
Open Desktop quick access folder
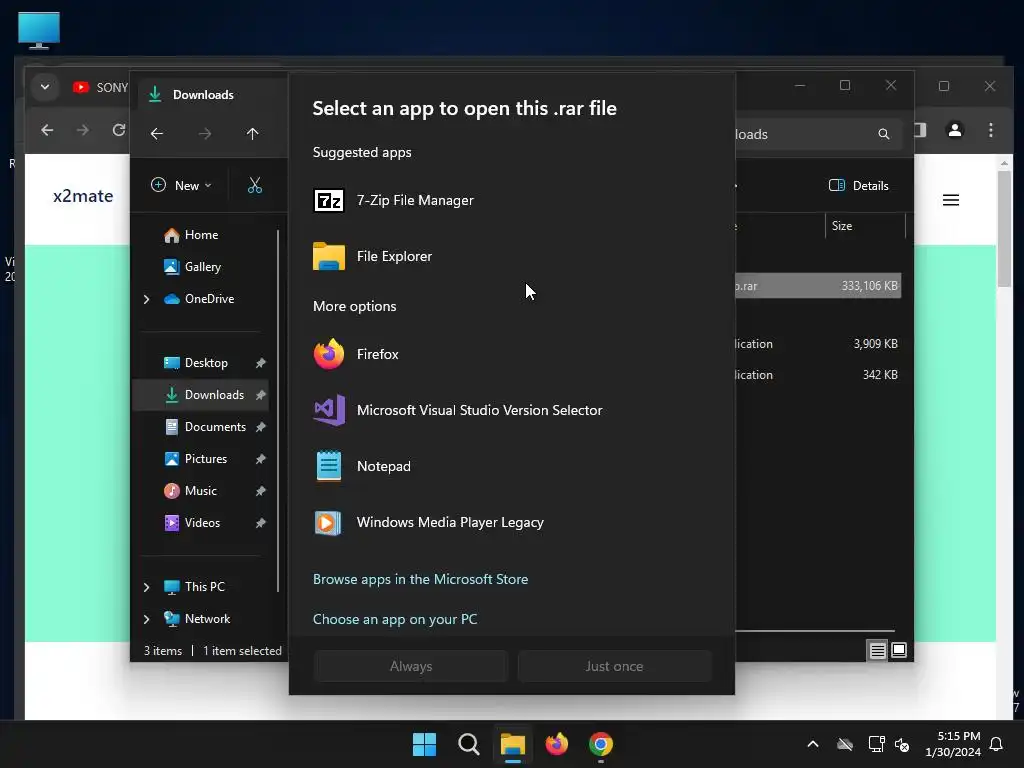[196, 363]
